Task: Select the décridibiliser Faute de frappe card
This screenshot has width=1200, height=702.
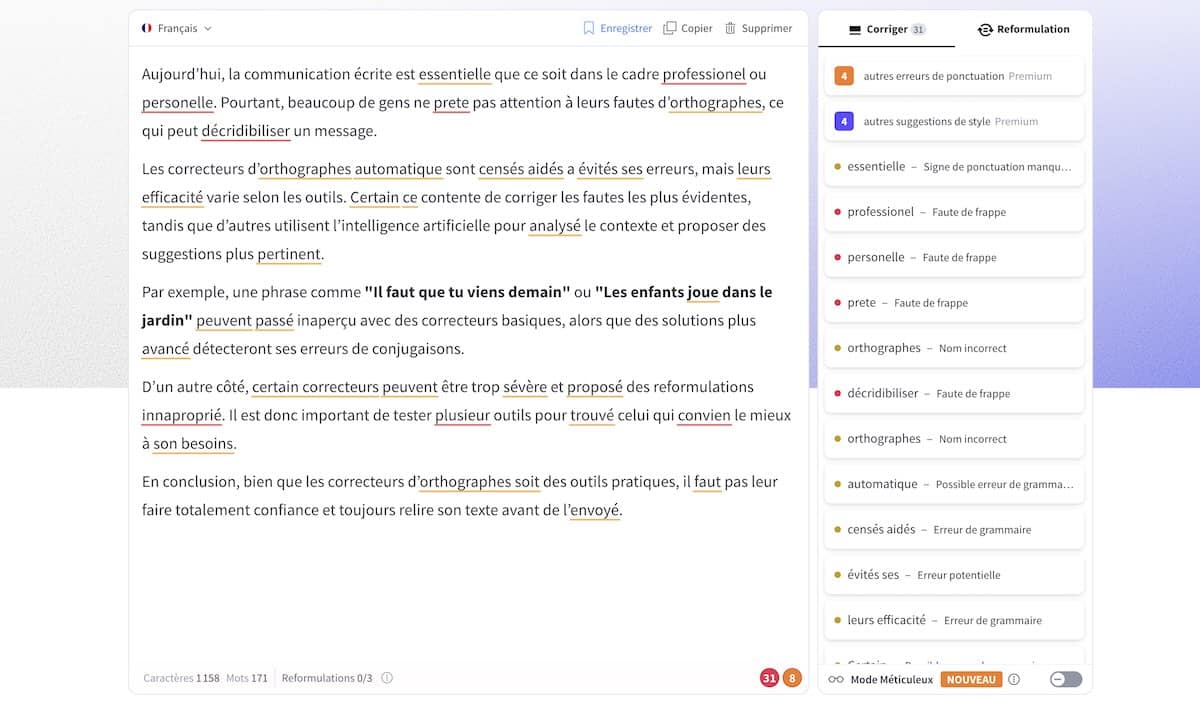Action: pos(954,393)
